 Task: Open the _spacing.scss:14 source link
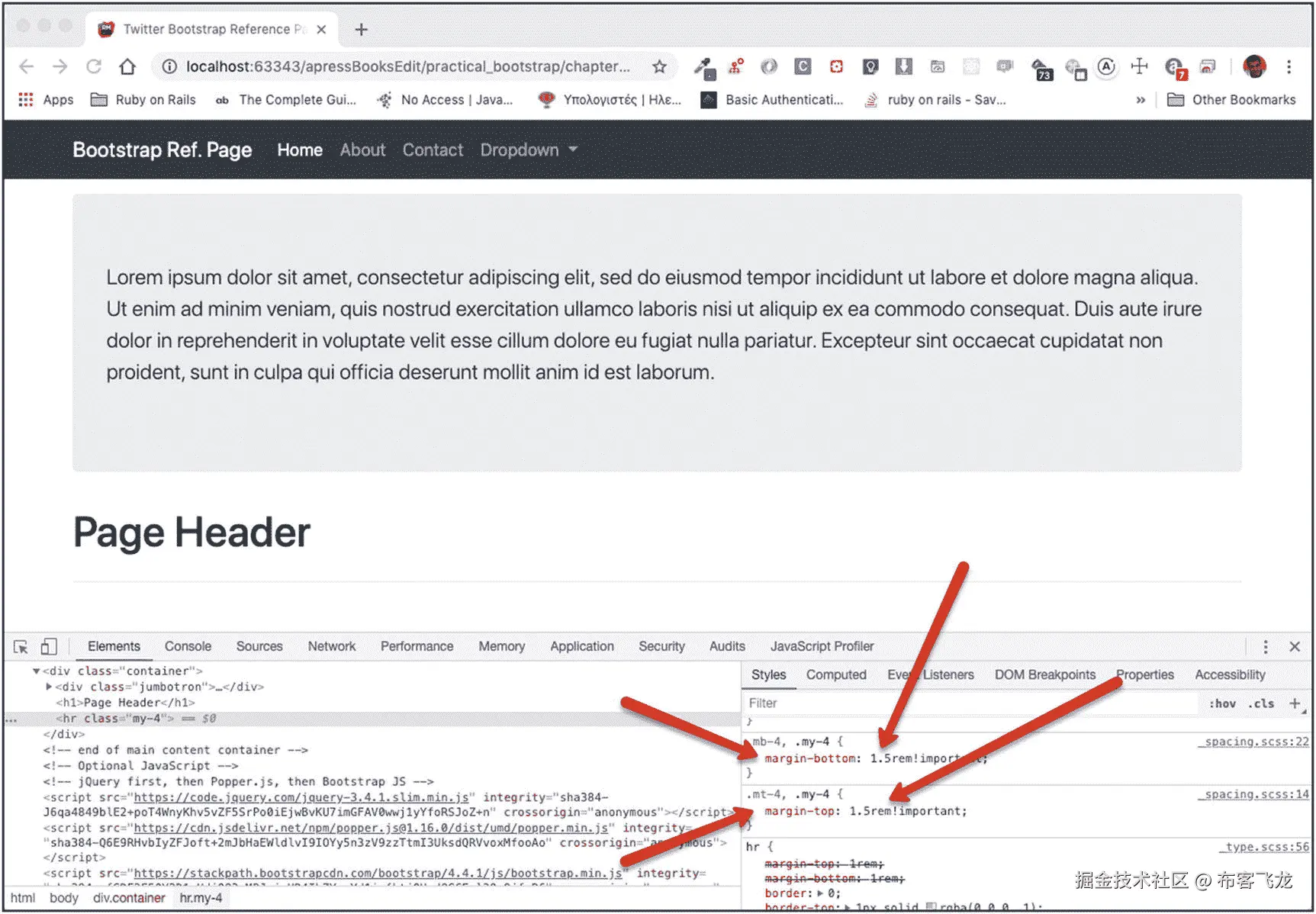(1253, 794)
